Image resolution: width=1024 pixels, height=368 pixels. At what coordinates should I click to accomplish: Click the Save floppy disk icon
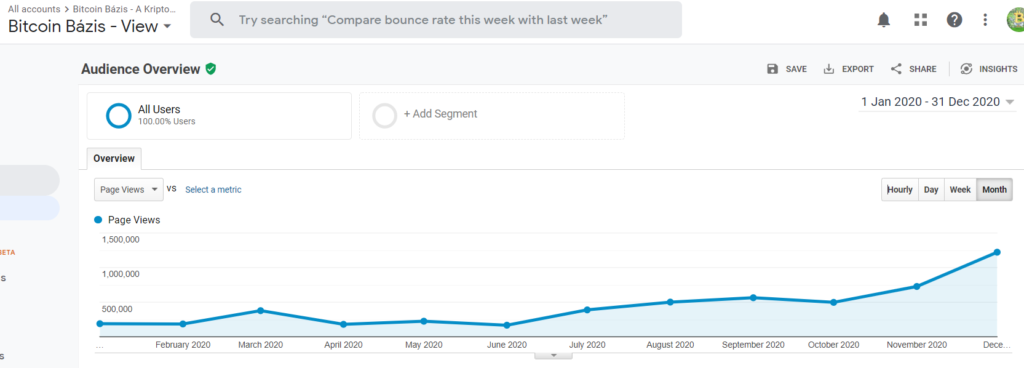coord(773,69)
